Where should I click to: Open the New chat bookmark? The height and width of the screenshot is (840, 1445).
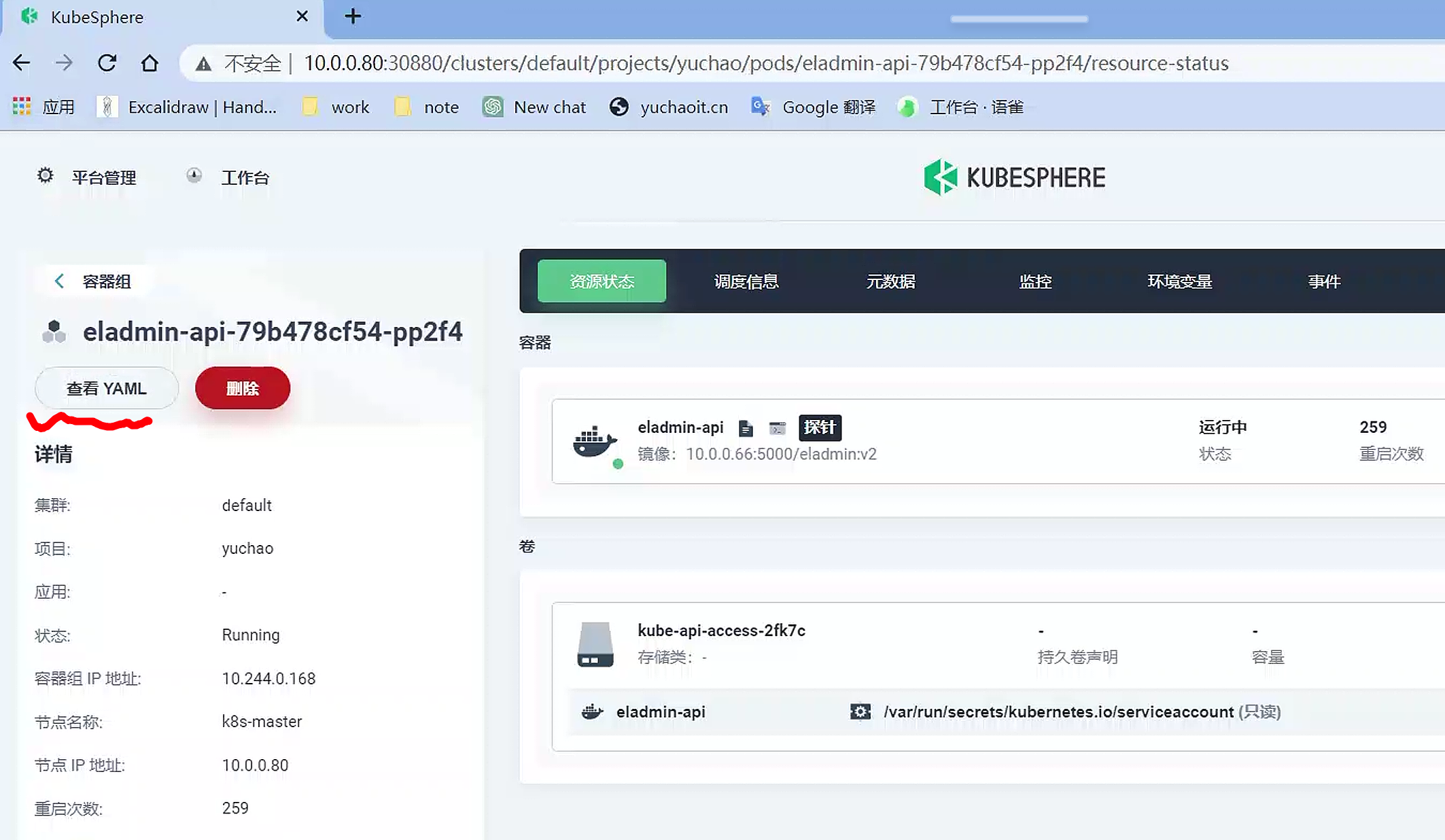point(534,107)
